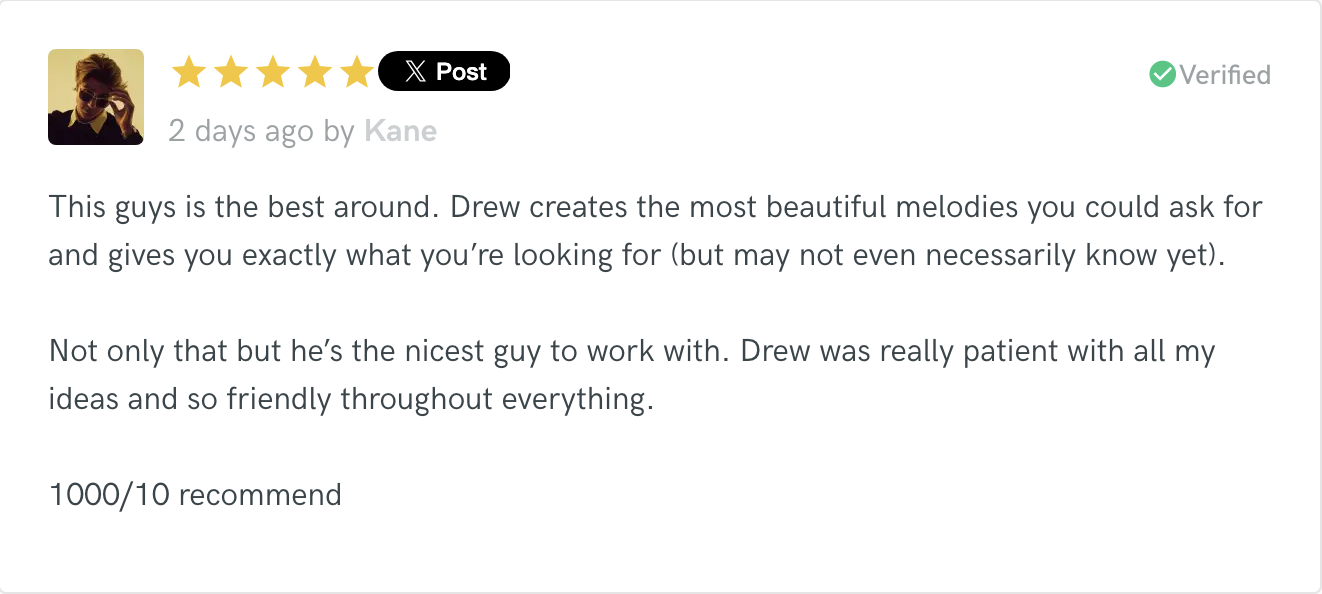Viewport: 1322px width, 594px height.
Task: Click the line beginning "and gives you exactly"
Action: coord(636,256)
